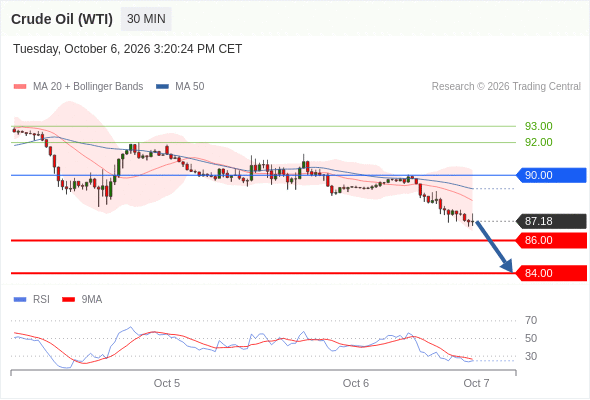Click the Oct 7 date axis label
Screen dimensions: 590x400
point(476,383)
